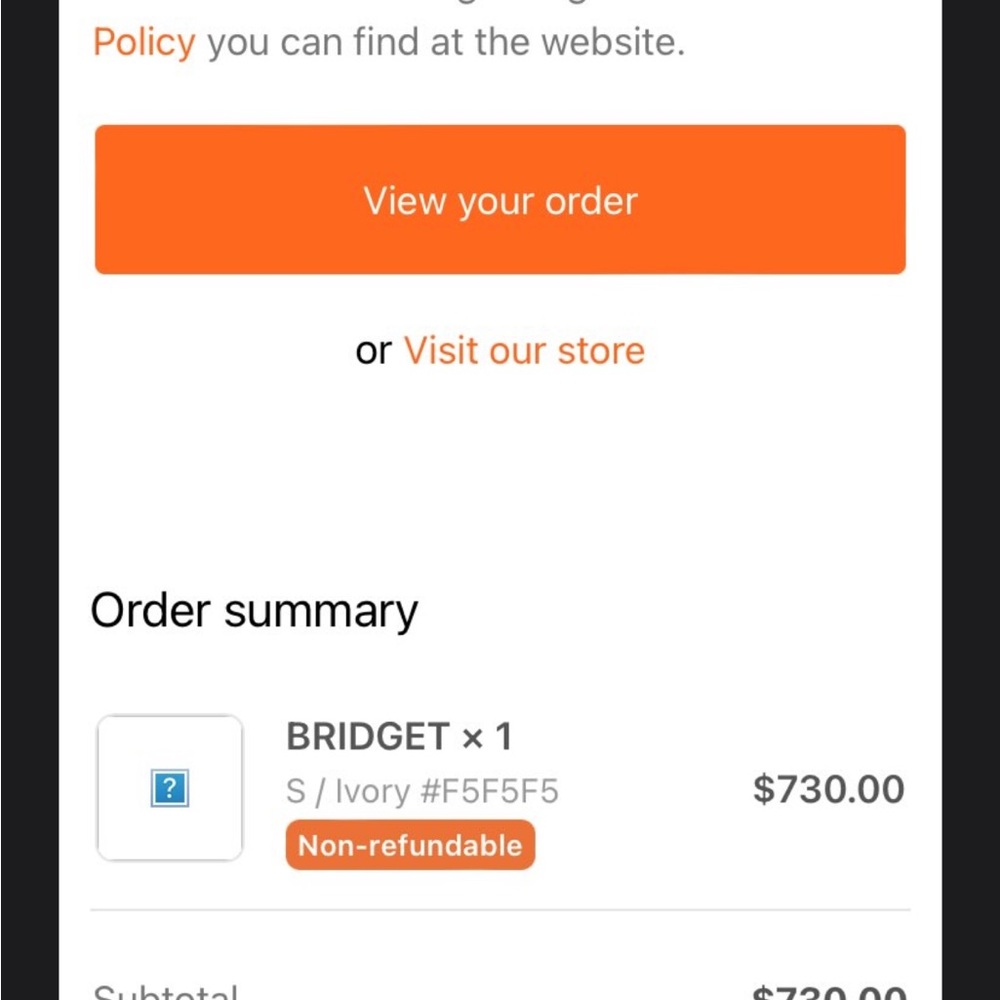1000x1000 pixels.
Task: Click the text "you can find at the website"
Action: click(446, 42)
